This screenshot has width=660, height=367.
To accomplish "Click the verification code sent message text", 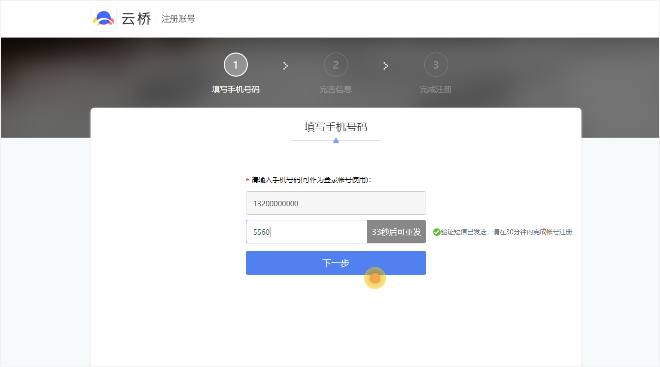I will (x=507, y=232).
